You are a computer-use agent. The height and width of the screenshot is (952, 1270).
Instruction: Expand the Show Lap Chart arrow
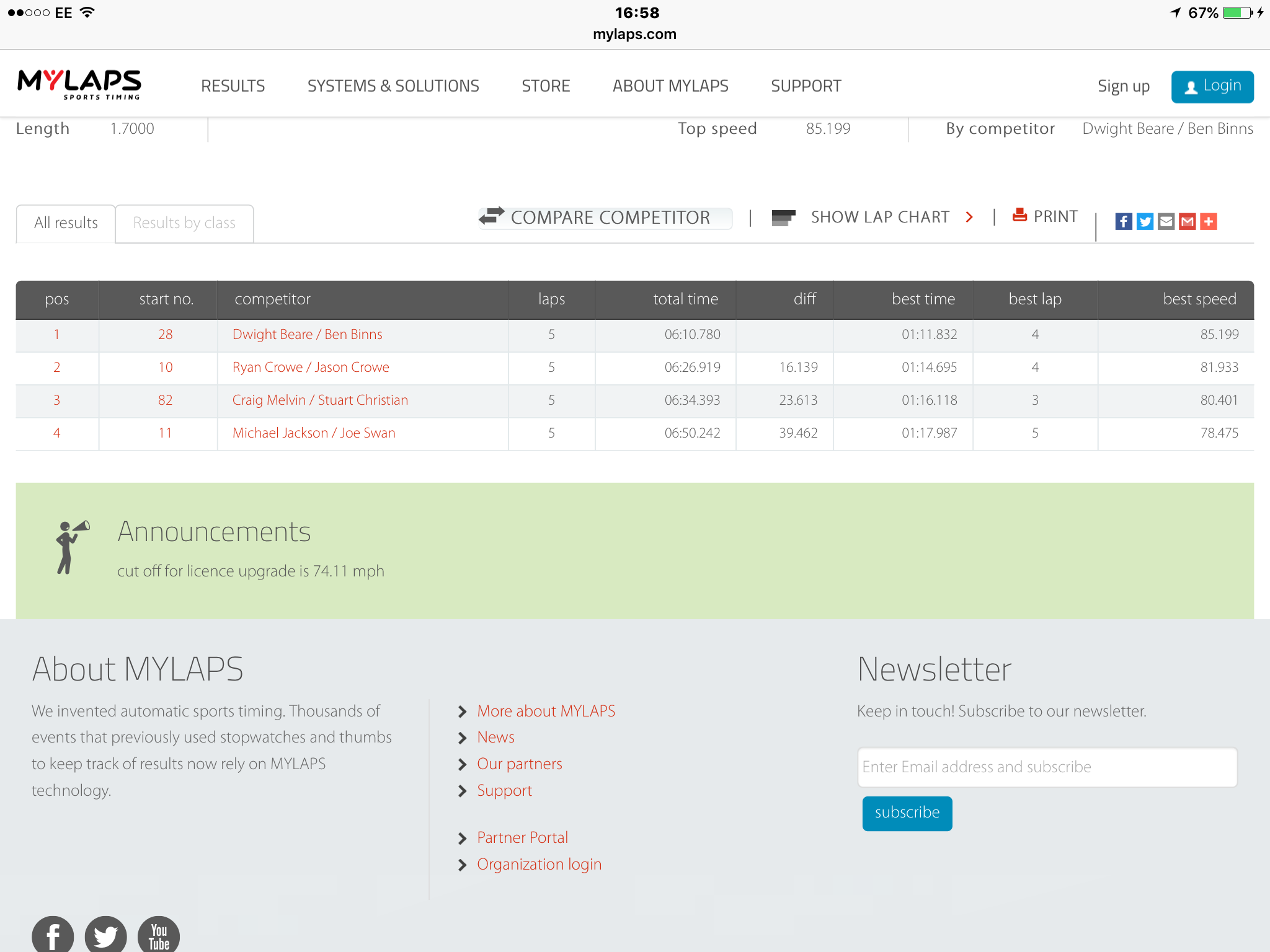[x=969, y=217]
